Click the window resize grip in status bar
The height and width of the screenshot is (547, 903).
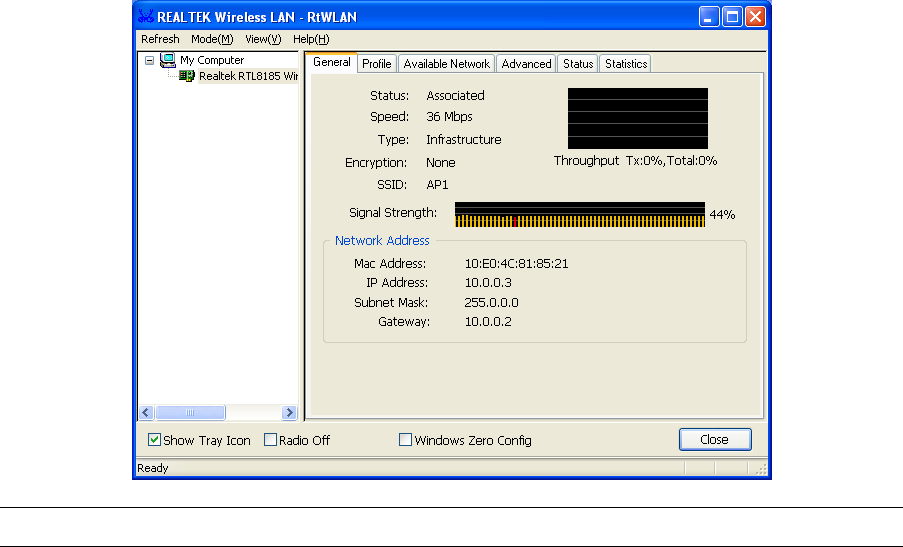coord(761,469)
